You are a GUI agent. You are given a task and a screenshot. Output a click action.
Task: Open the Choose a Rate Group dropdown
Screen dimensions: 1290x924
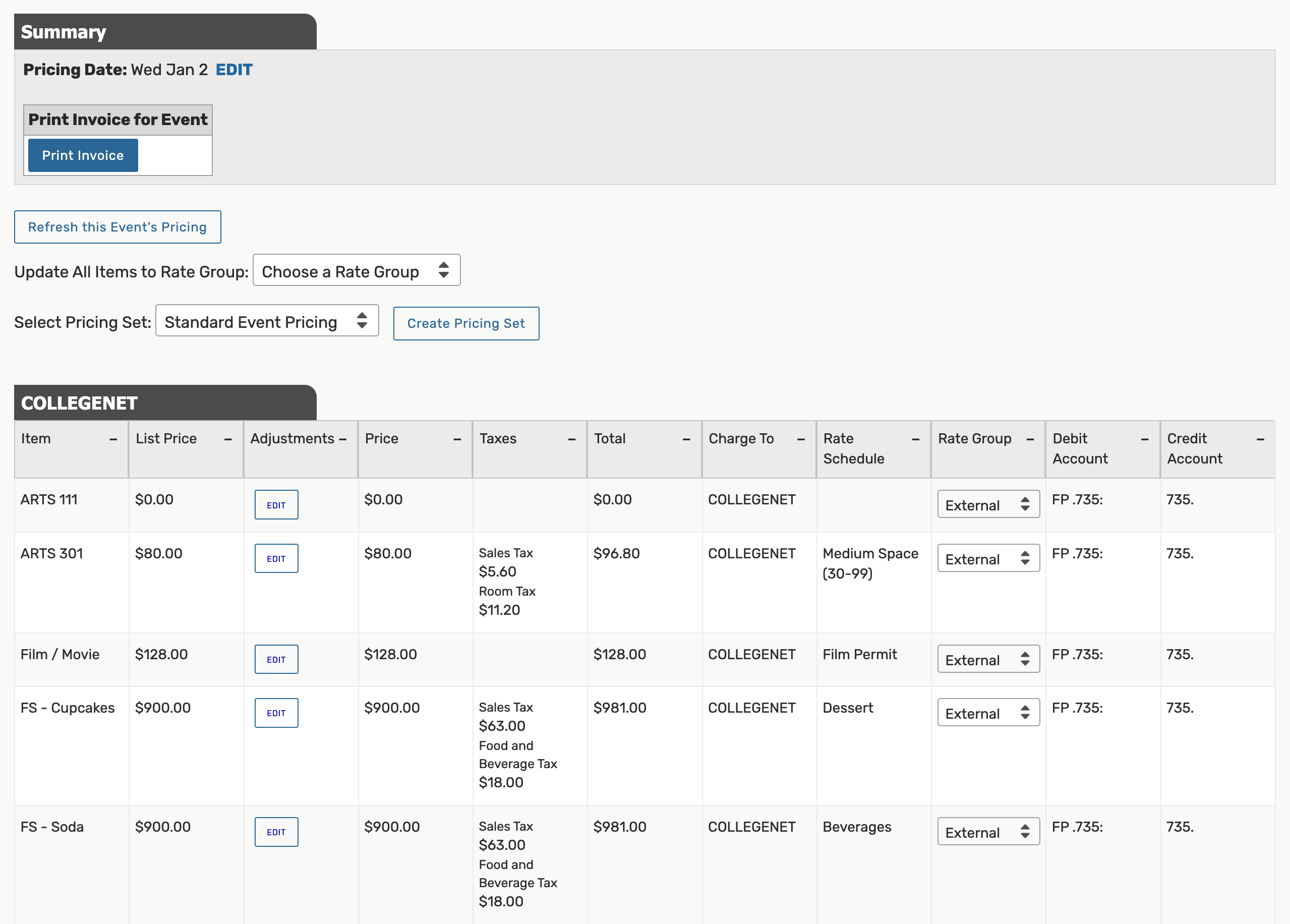pyautogui.click(x=356, y=271)
